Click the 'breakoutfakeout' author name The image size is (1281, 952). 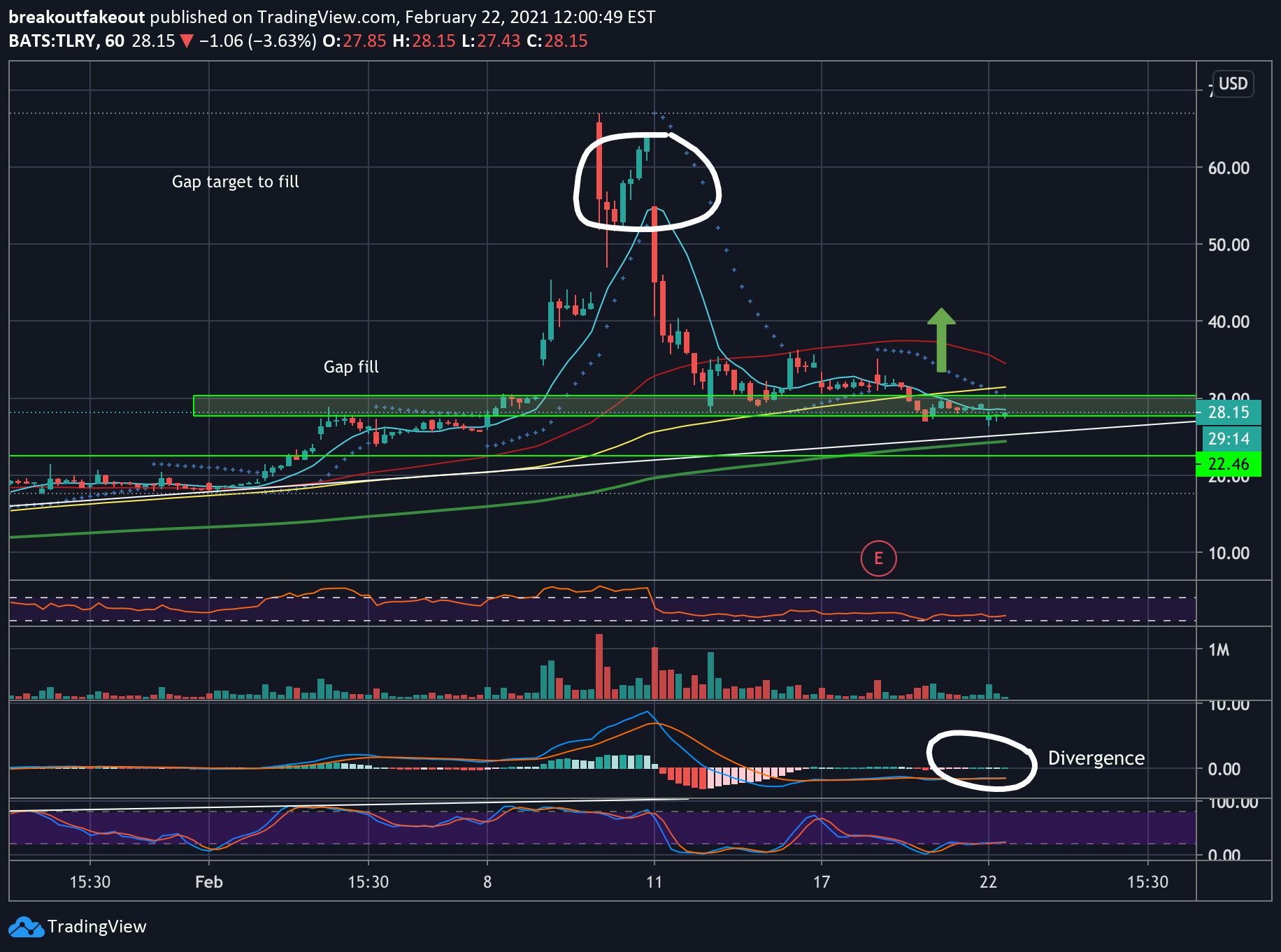77,17
